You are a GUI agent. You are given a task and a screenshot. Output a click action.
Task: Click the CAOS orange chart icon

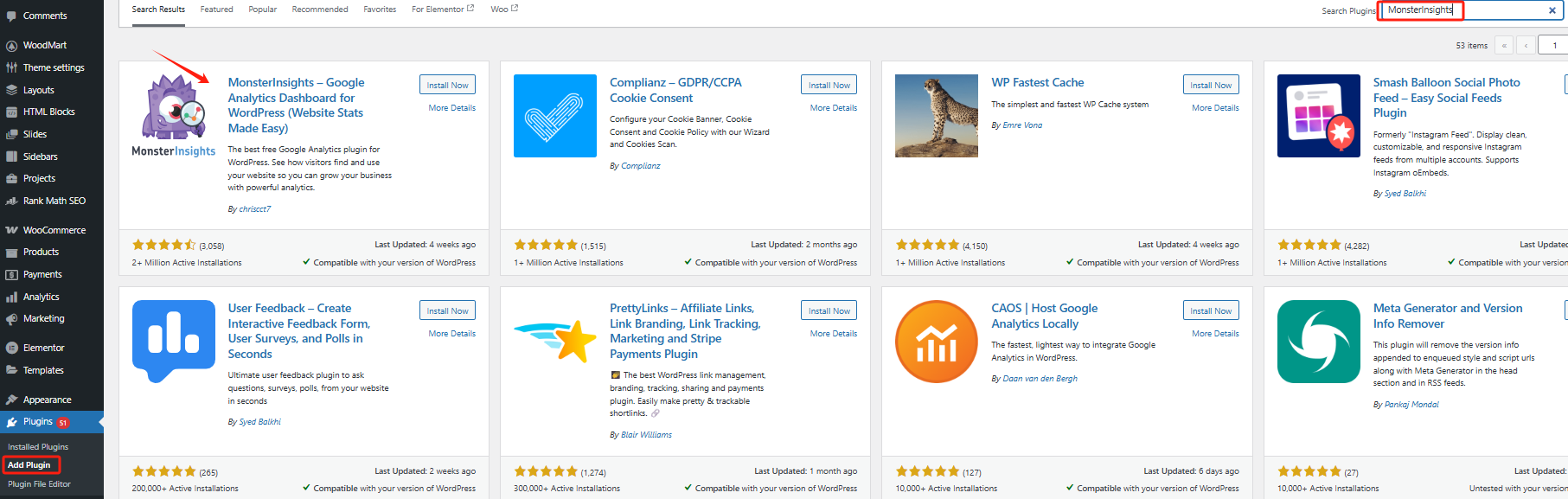coord(937,342)
